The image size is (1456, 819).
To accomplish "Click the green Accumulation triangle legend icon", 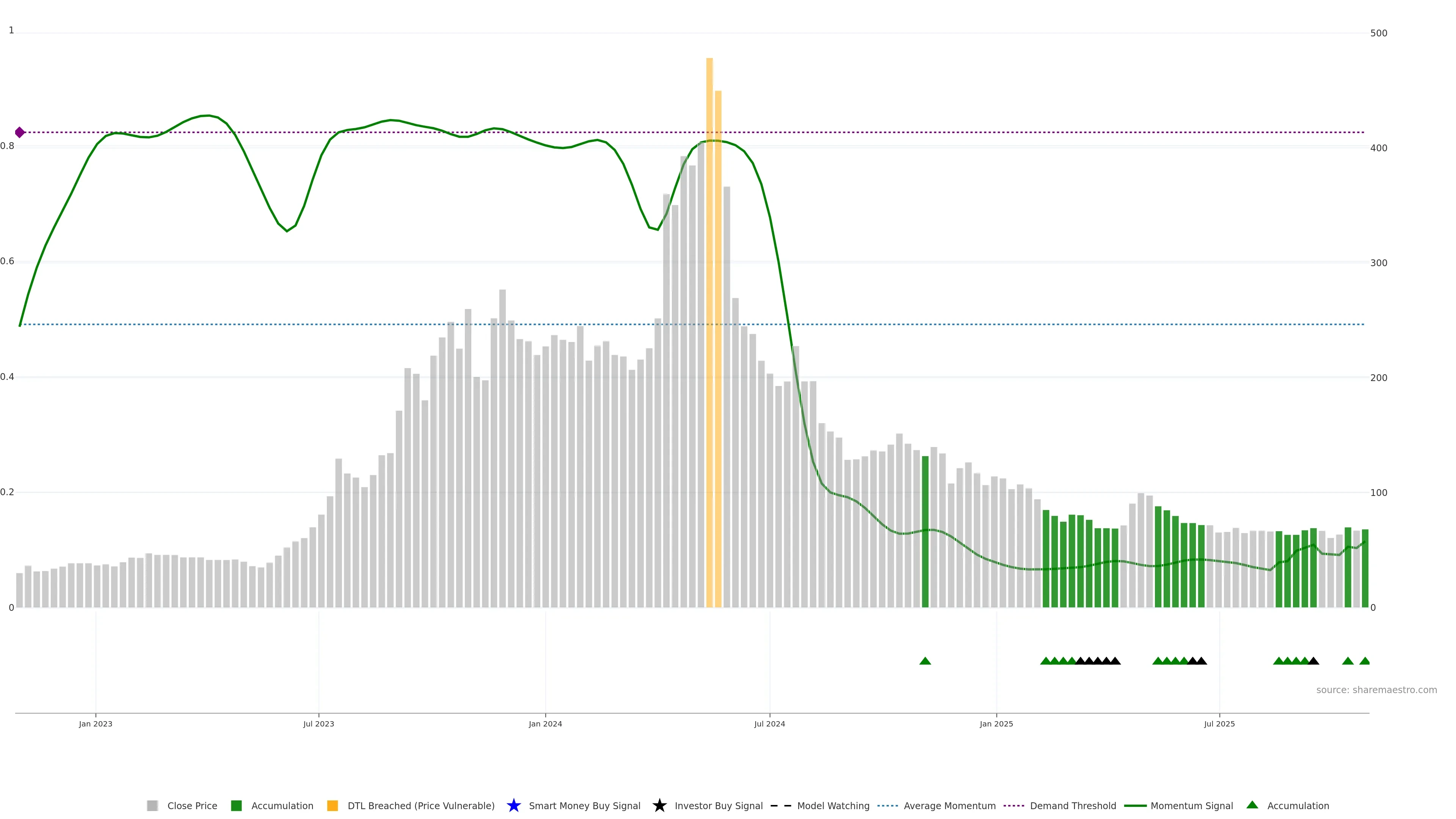I will pos(1252,805).
